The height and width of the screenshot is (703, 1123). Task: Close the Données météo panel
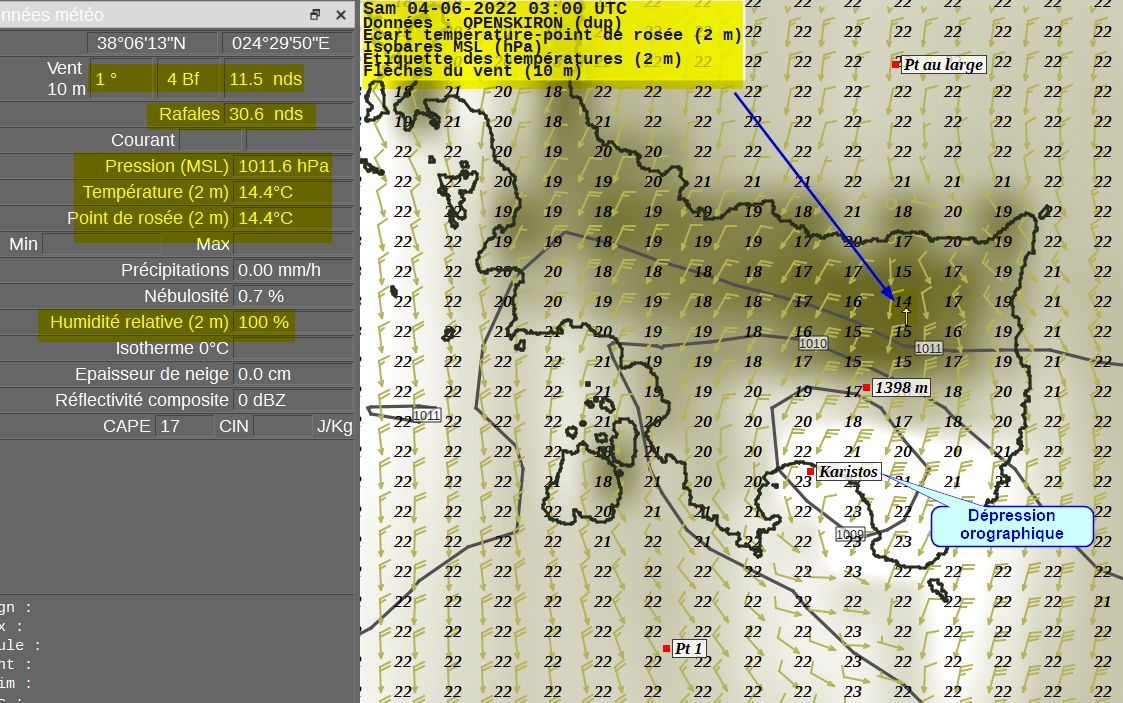pyautogui.click(x=341, y=15)
